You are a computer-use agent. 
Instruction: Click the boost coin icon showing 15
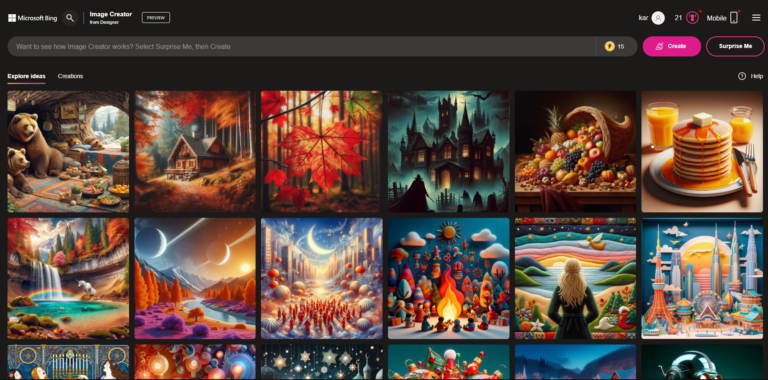click(x=610, y=47)
